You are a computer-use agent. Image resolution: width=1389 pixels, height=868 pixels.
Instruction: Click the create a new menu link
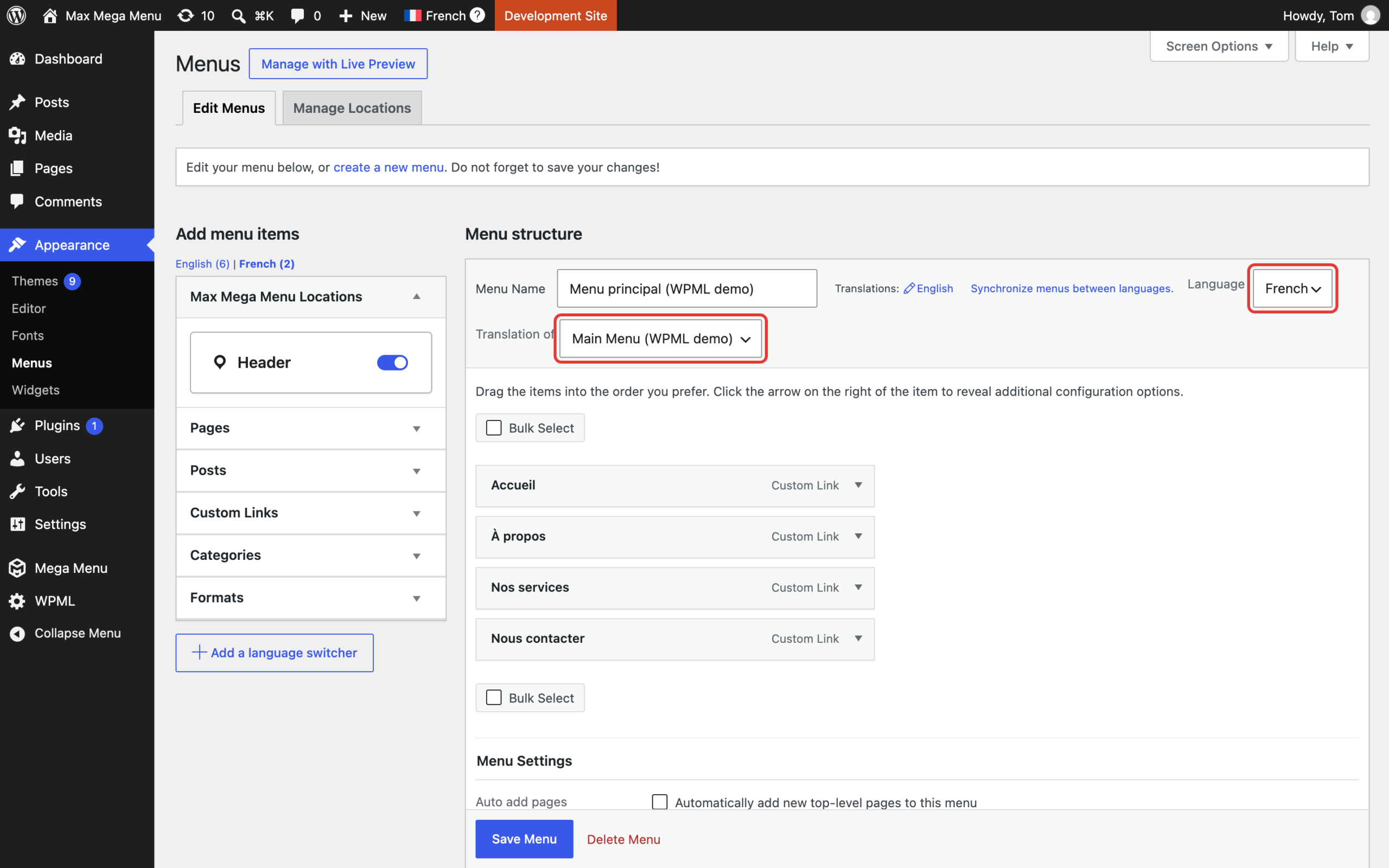click(x=388, y=167)
